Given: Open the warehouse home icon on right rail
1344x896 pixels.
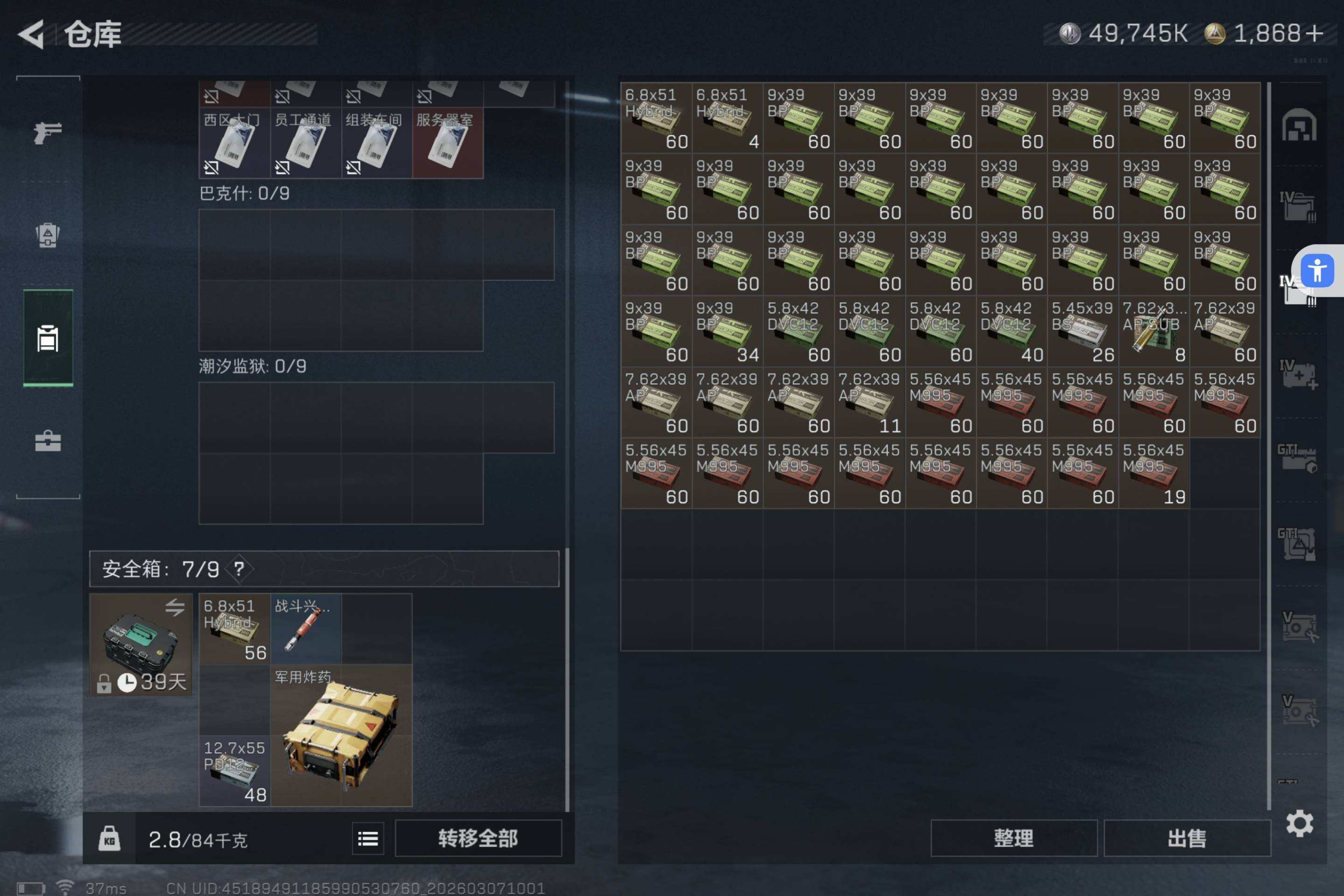Looking at the screenshot, I should click(x=1299, y=125).
